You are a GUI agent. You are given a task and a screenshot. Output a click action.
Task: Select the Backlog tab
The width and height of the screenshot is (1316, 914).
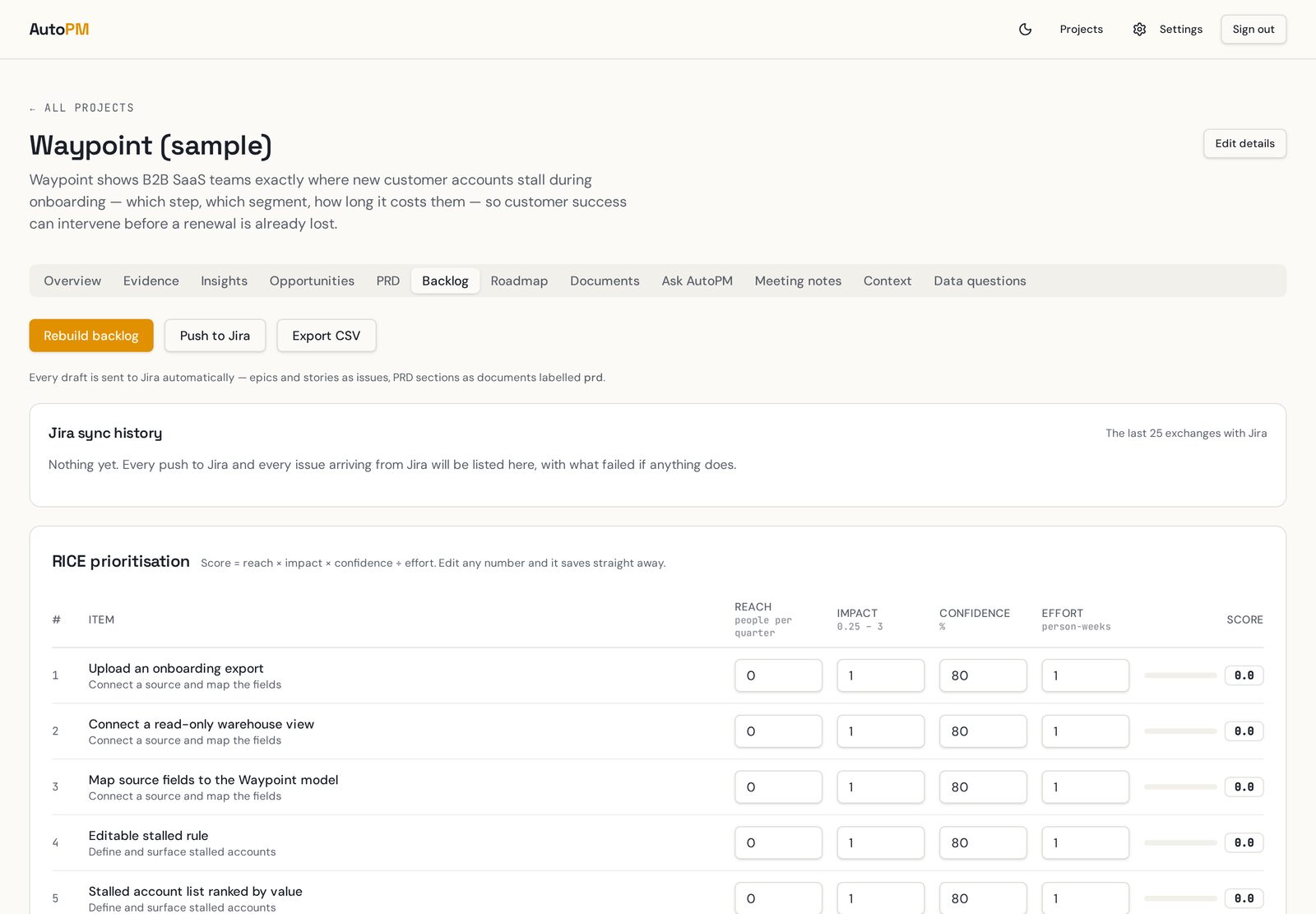coord(445,281)
